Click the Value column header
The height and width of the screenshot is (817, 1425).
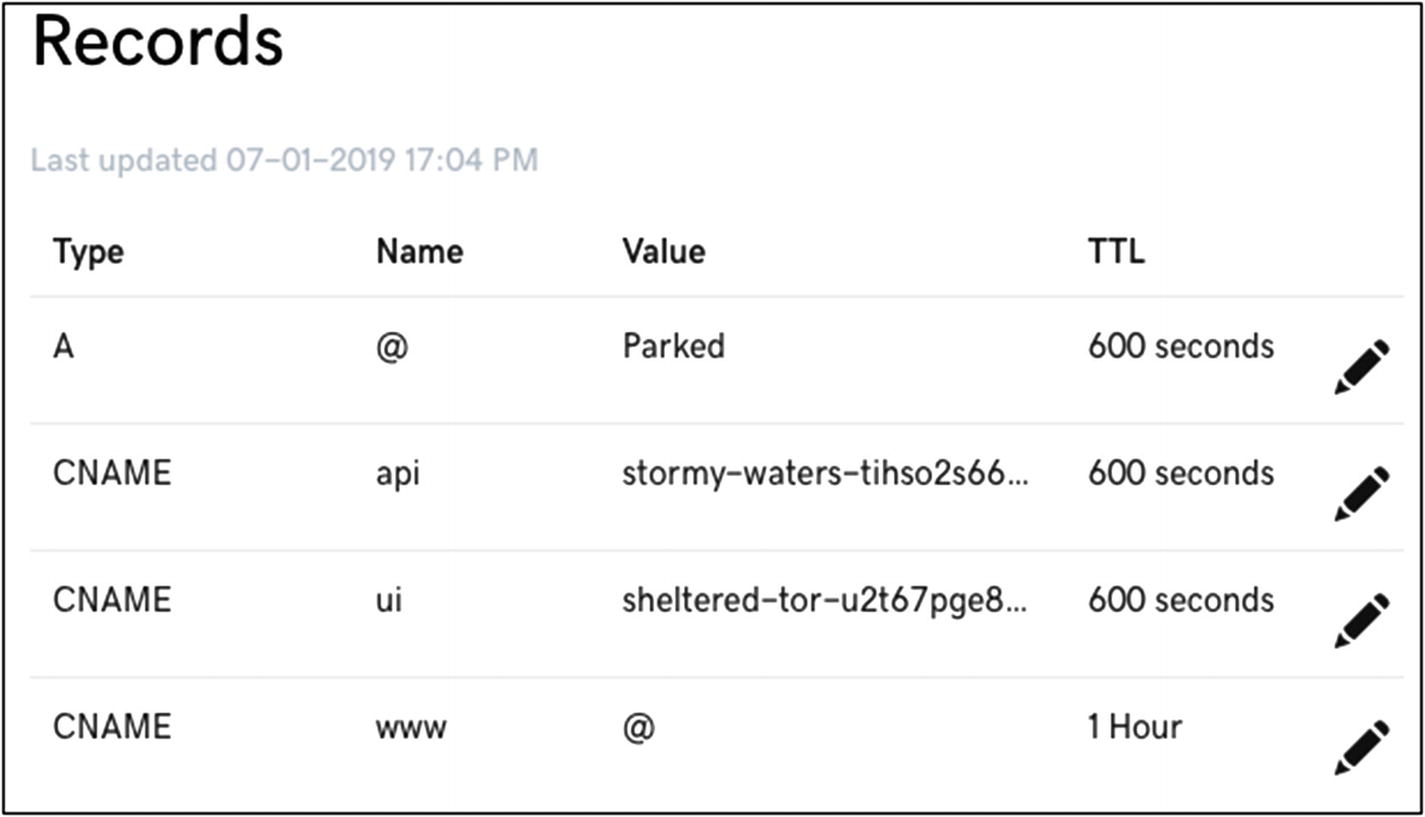point(663,252)
